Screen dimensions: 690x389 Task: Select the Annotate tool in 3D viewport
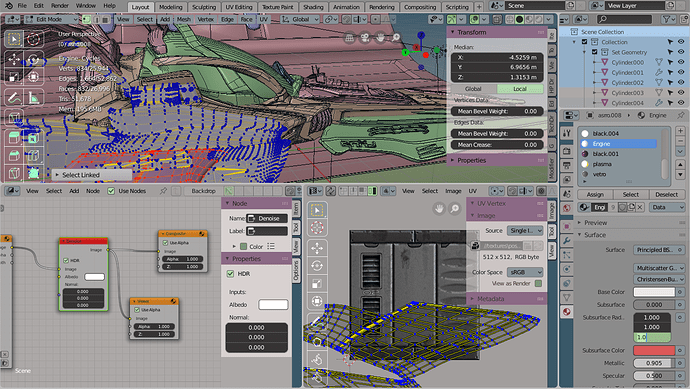point(14,97)
